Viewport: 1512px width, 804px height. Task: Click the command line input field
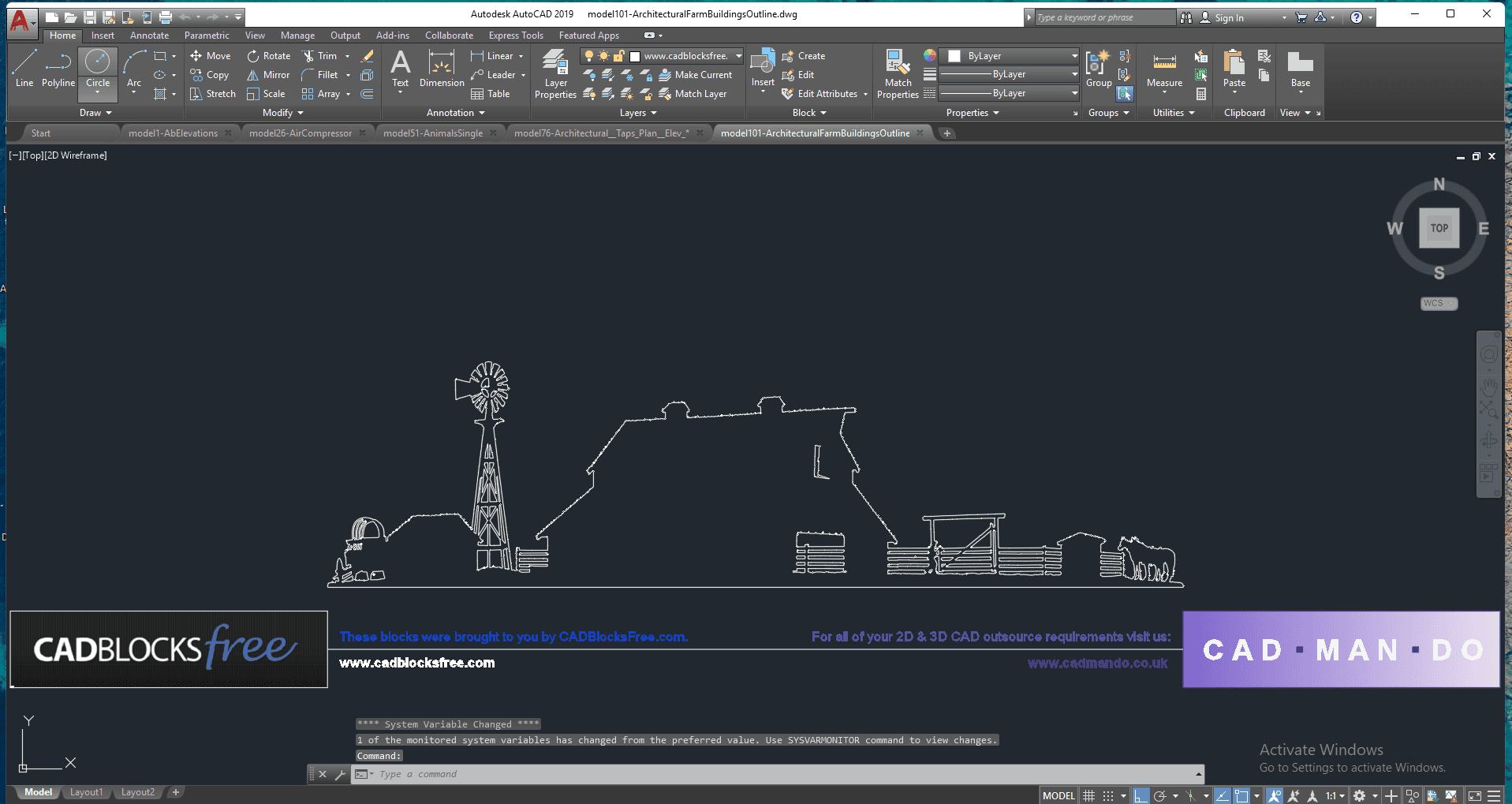[781, 774]
